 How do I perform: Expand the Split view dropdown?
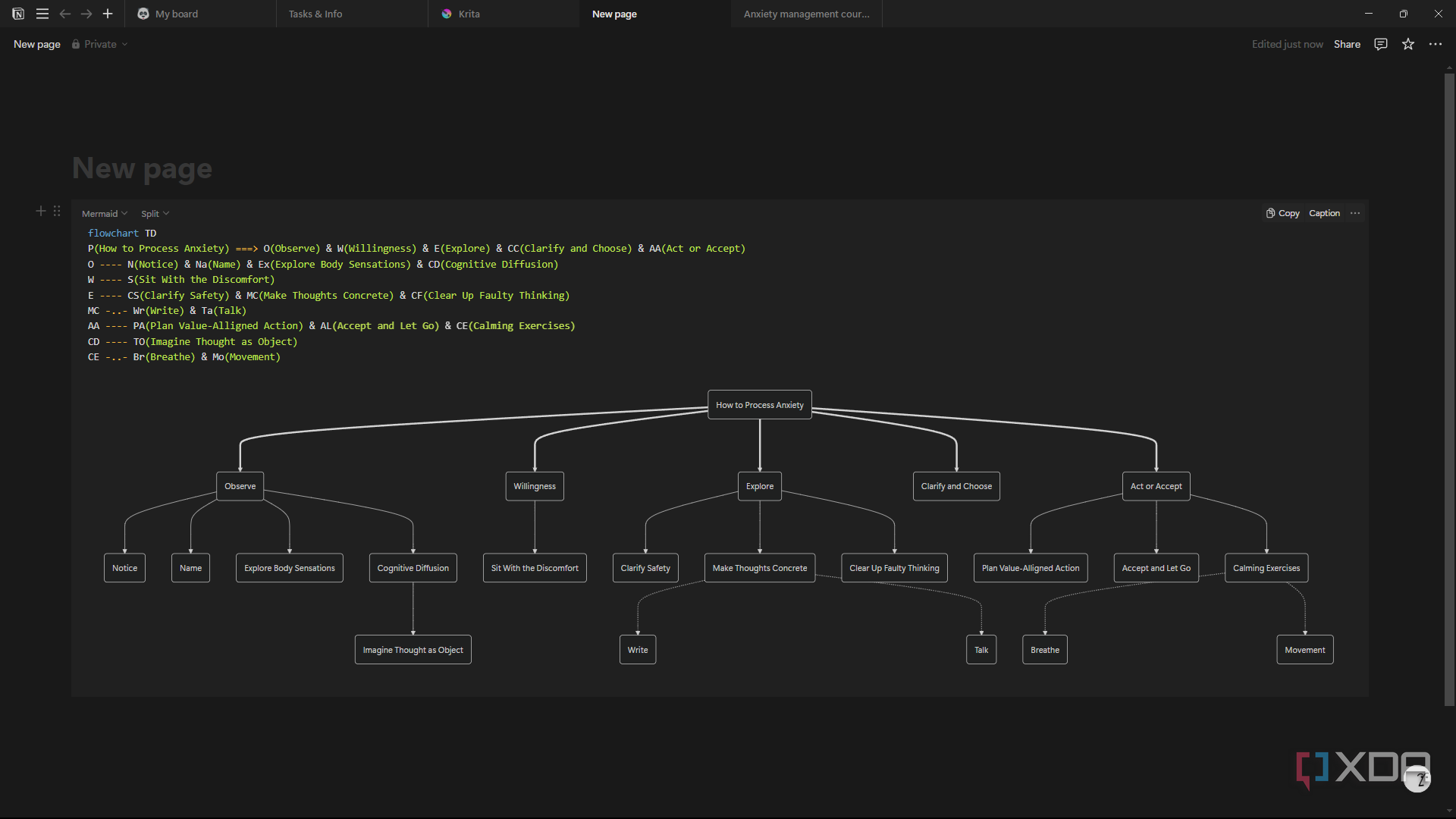(x=155, y=214)
